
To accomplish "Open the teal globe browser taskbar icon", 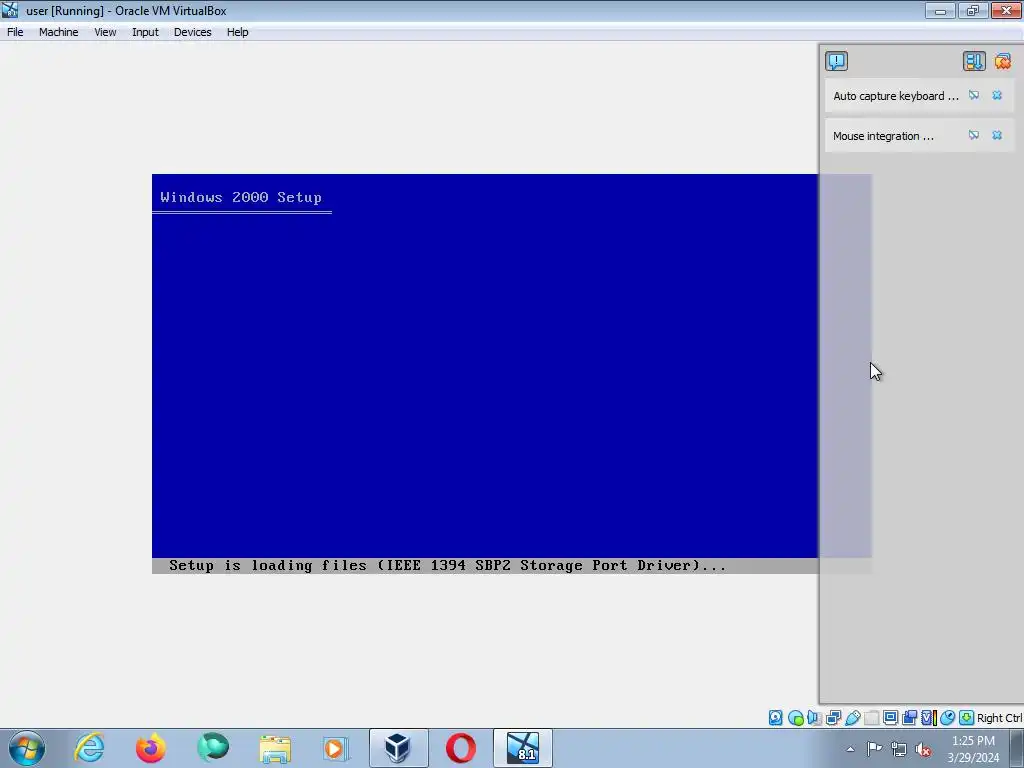I will (213, 748).
